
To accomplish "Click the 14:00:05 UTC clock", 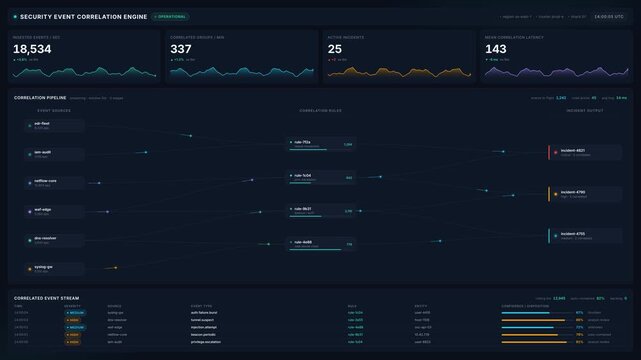I will pyautogui.click(x=609, y=17).
